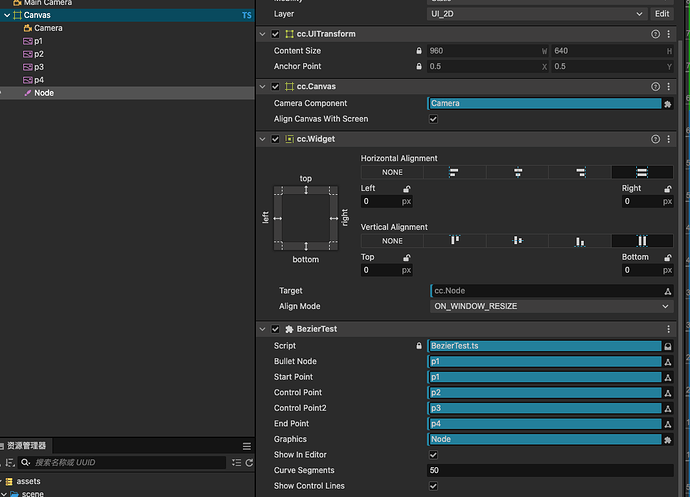The image size is (690, 497).
Task: Refresh the asset manager panel
Action: (249, 463)
